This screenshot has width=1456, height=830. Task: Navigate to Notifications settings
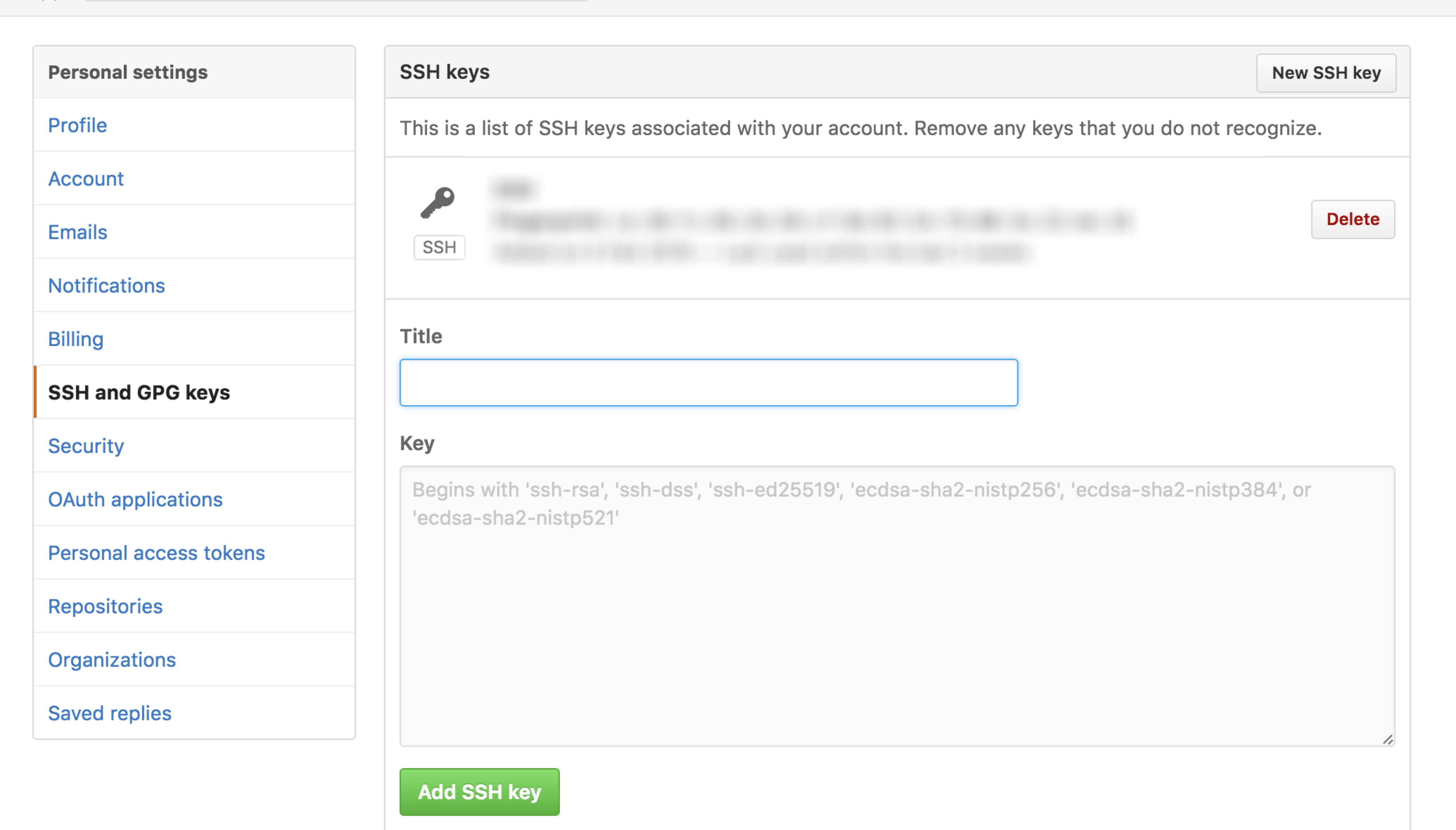pyautogui.click(x=107, y=286)
